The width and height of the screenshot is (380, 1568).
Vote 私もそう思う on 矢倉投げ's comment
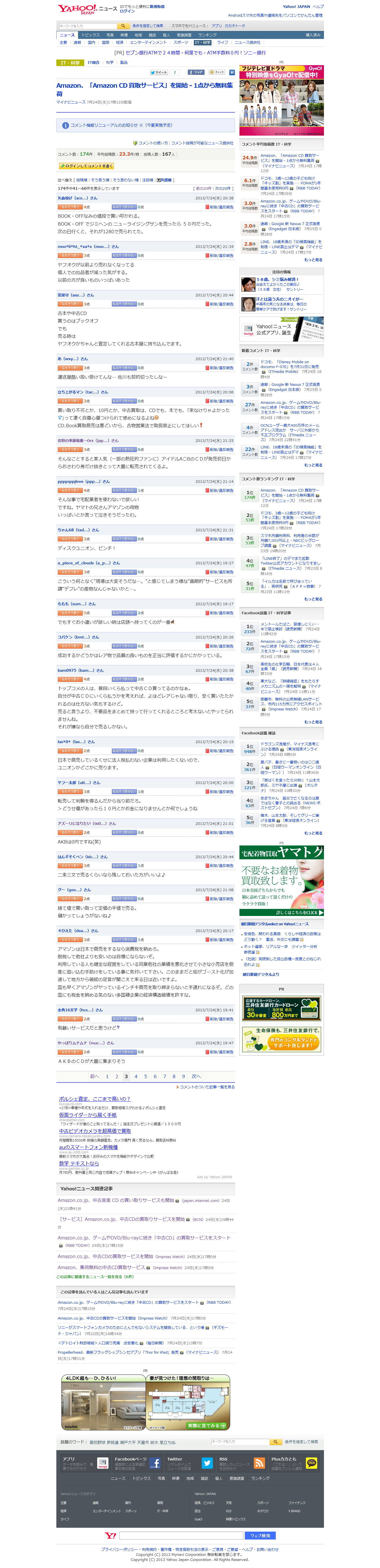click(x=70, y=207)
